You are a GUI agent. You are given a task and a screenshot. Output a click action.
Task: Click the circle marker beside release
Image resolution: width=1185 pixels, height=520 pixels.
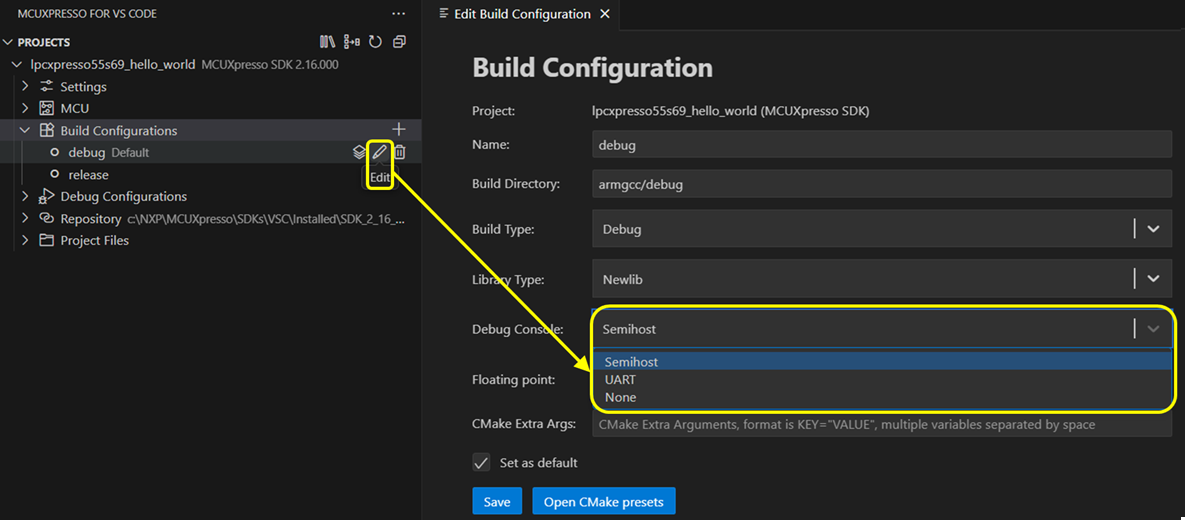(x=54, y=175)
